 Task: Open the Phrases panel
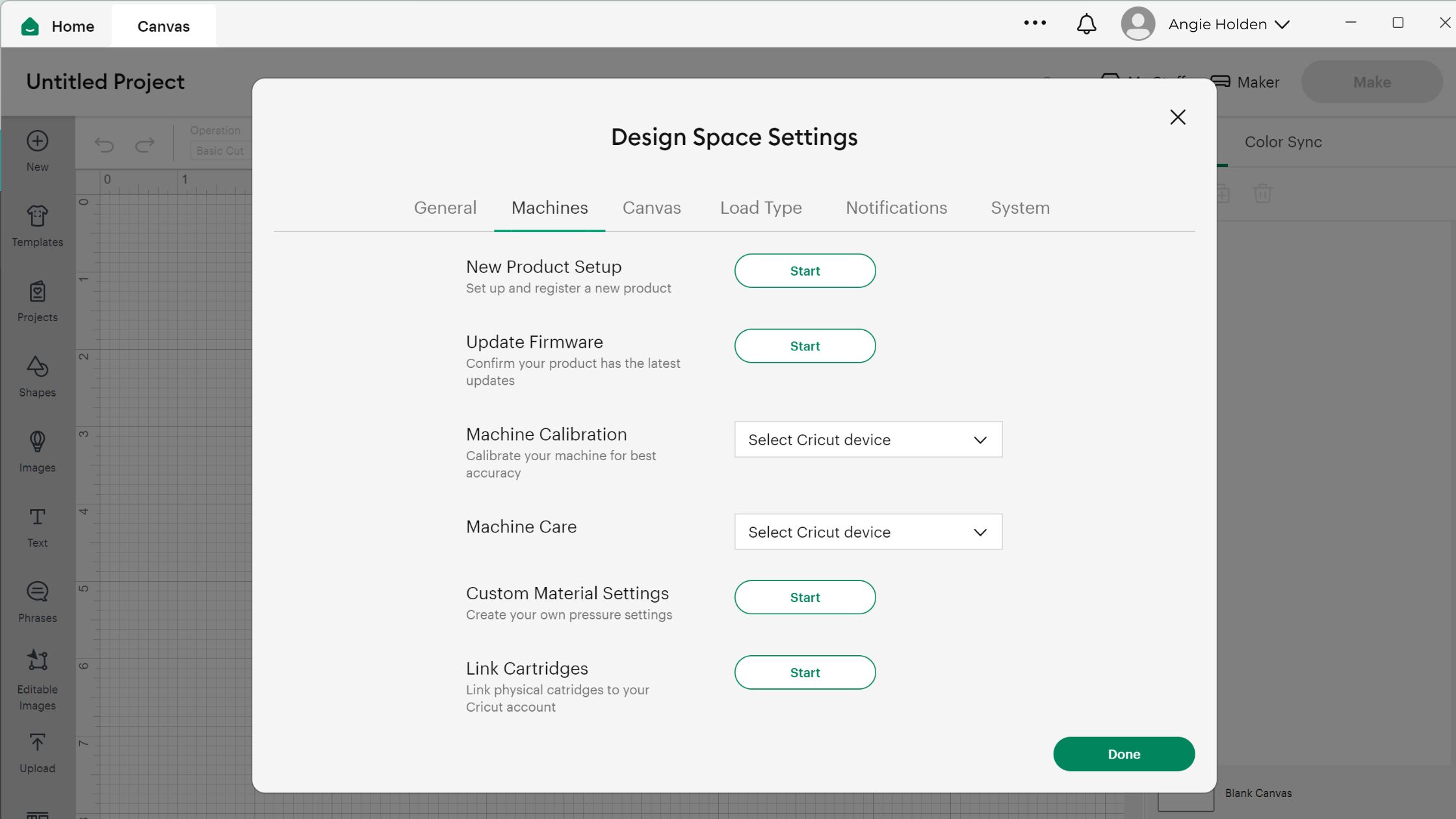pyautogui.click(x=36, y=601)
